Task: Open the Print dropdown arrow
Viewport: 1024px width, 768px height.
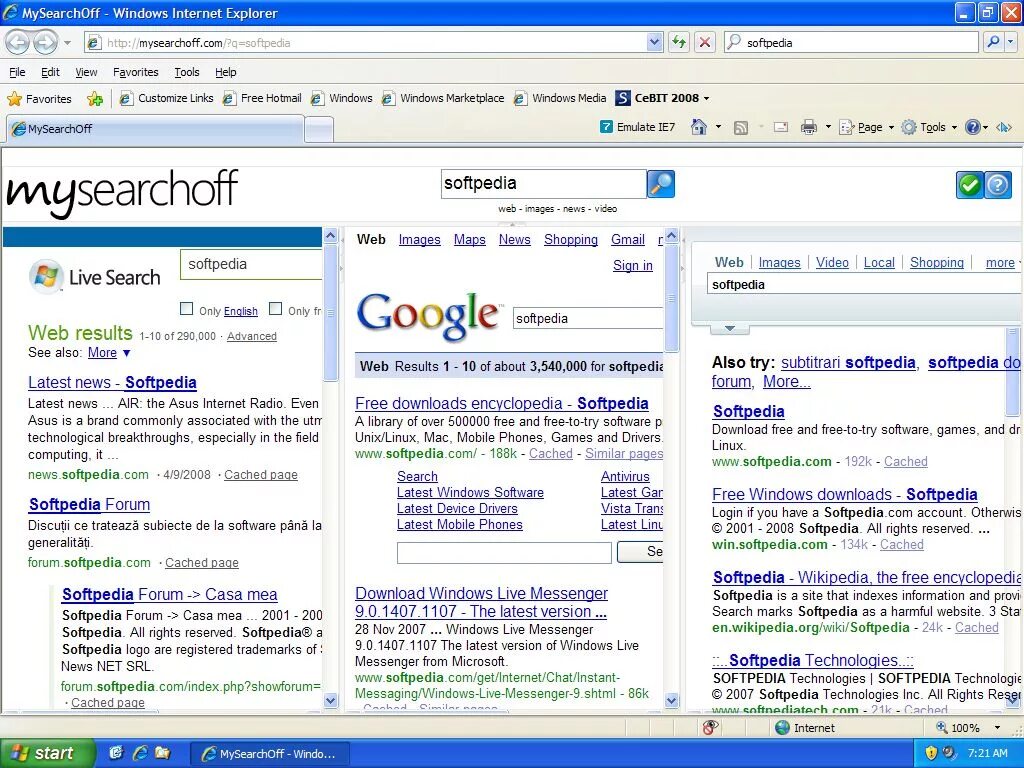Action: 828,127
